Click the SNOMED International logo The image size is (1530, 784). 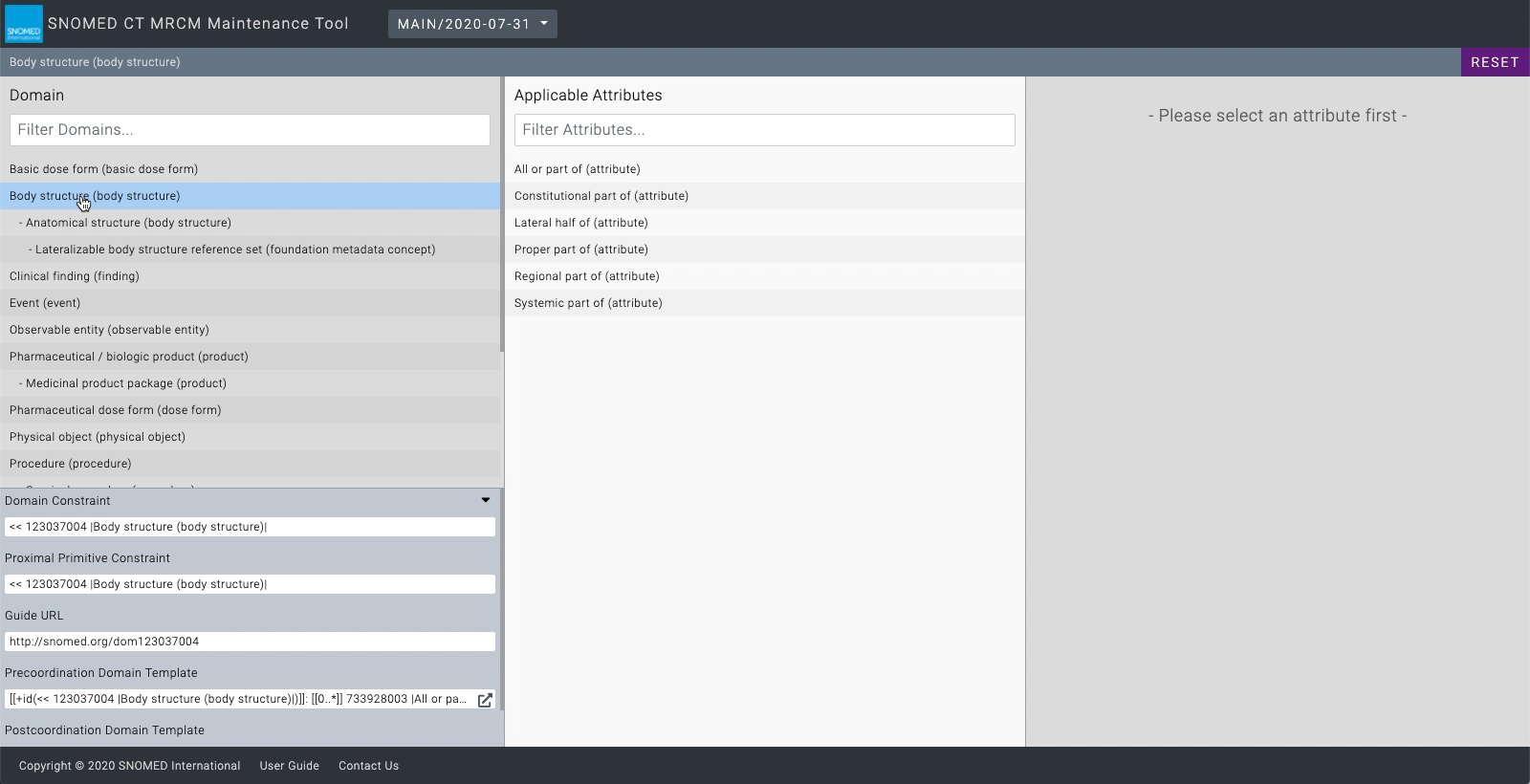pos(24,24)
